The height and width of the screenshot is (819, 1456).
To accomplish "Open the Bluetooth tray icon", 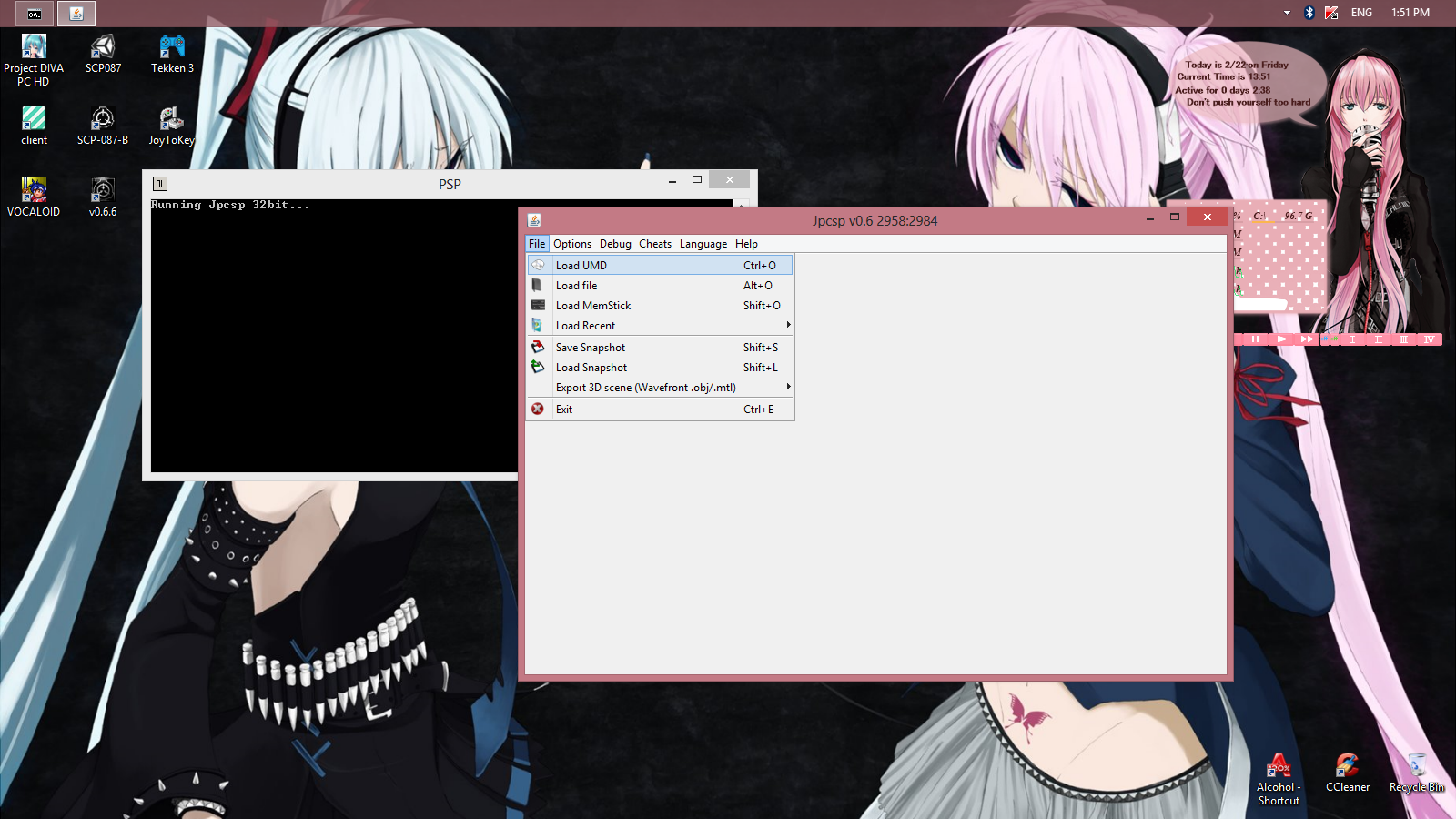I will click(x=1309, y=13).
